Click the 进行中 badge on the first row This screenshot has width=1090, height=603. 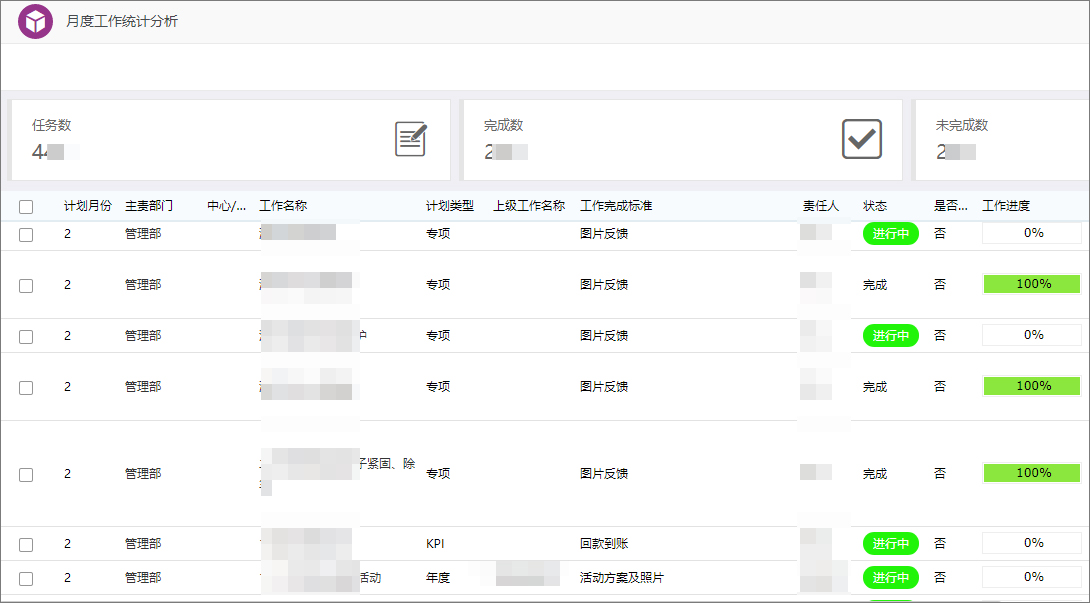click(x=889, y=233)
